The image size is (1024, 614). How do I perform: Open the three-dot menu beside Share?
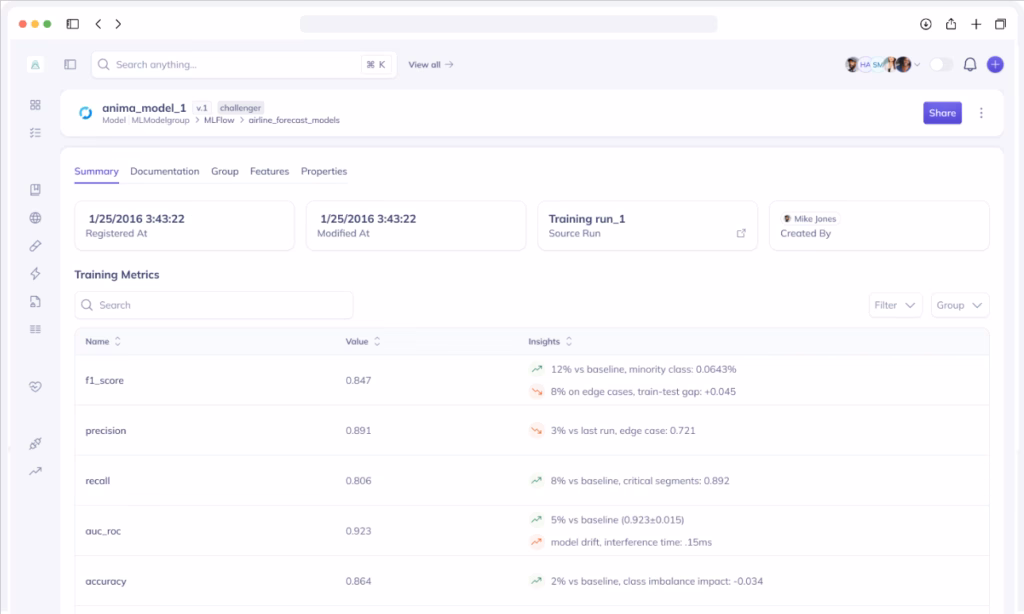(981, 113)
